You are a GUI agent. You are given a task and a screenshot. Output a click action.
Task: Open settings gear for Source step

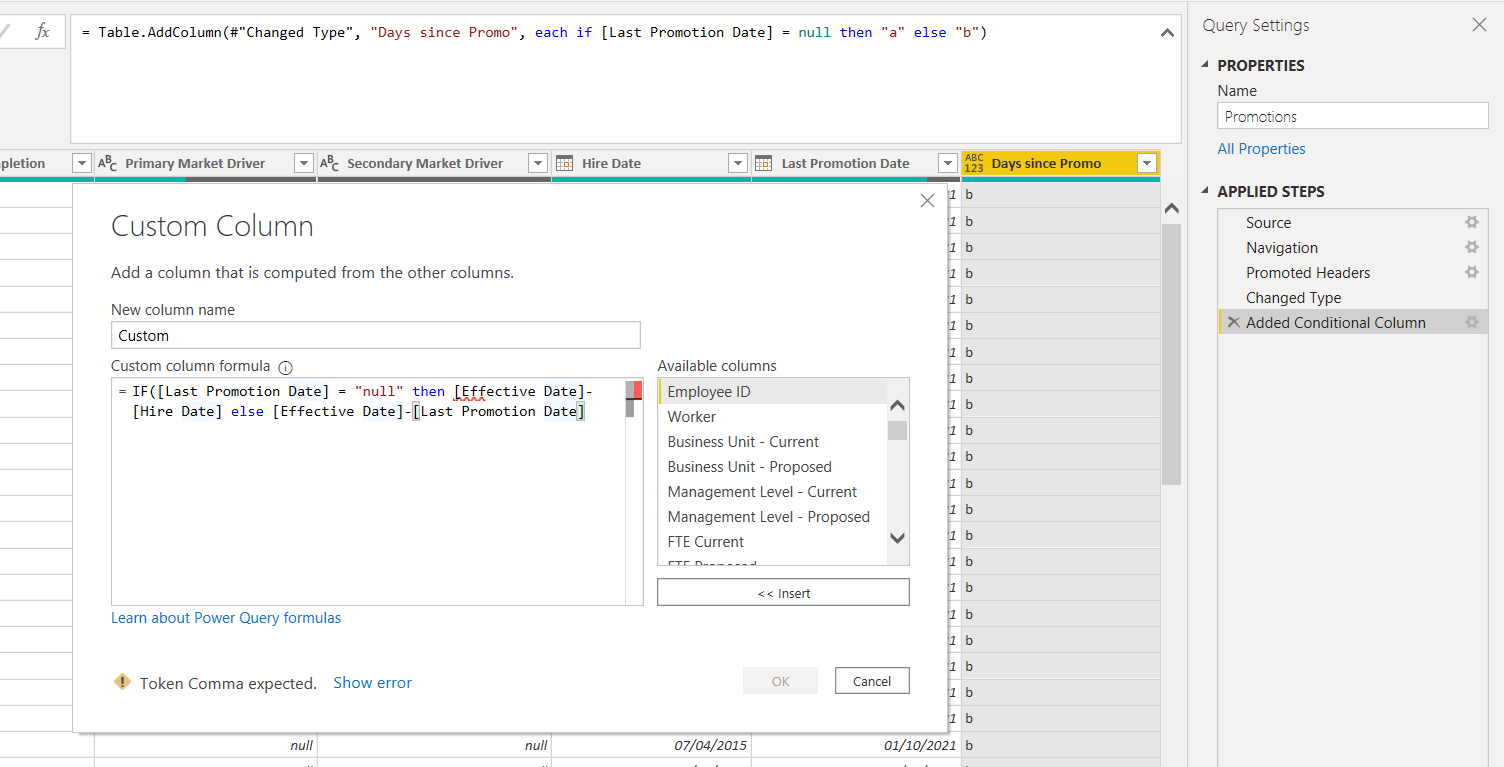[1472, 222]
